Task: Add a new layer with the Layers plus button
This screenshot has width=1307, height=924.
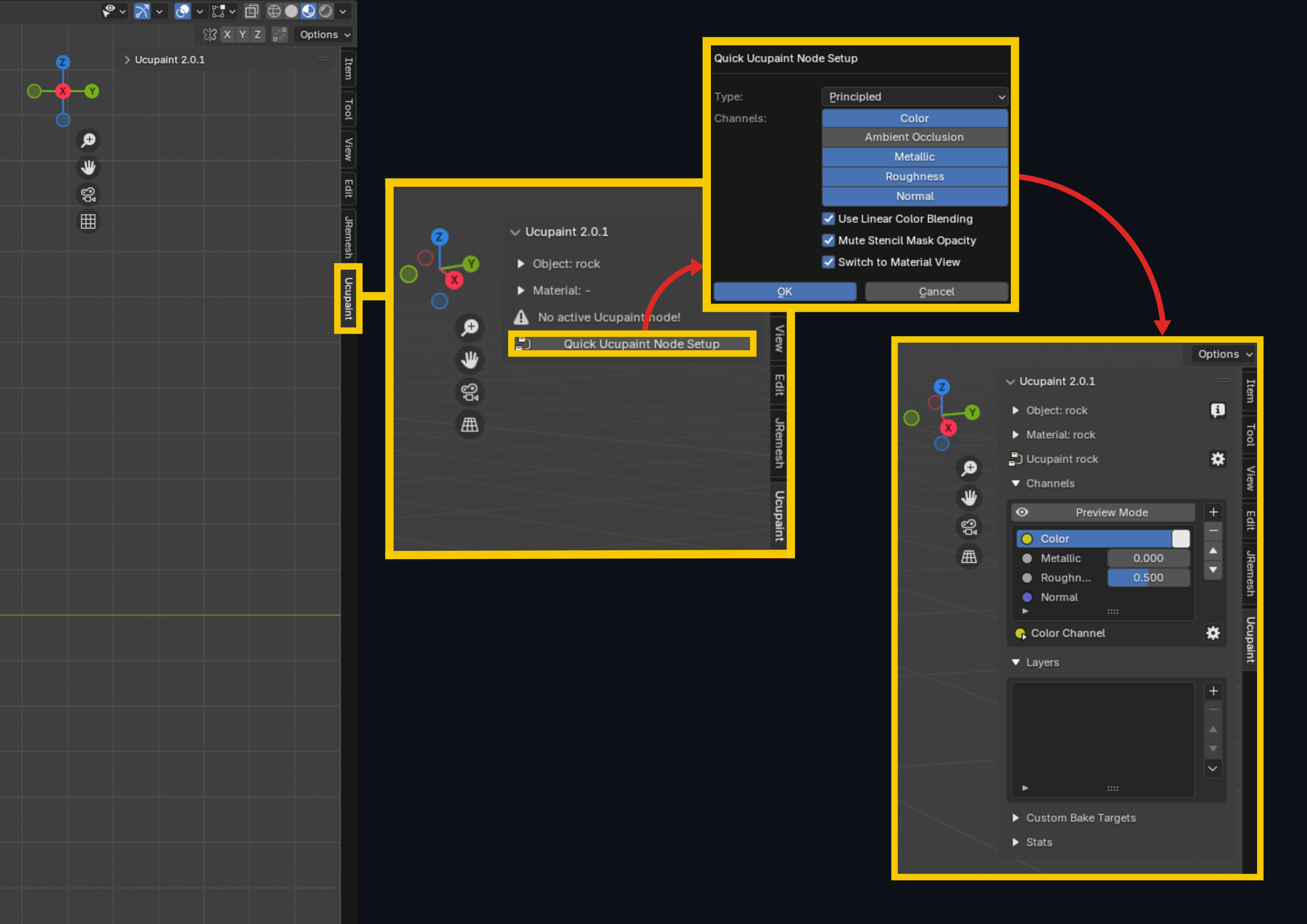Action: (1213, 691)
